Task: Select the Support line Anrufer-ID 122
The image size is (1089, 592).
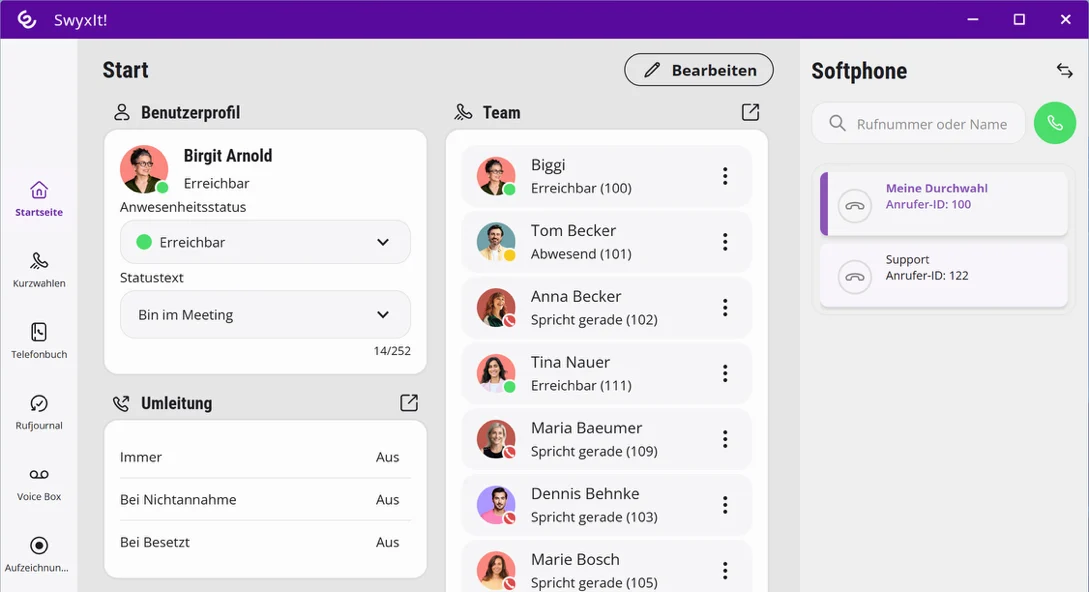Action: [944, 275]
